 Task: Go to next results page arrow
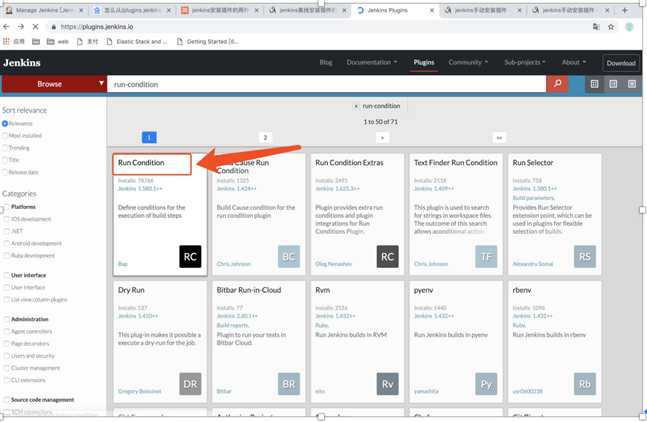(x=382, y=137)
